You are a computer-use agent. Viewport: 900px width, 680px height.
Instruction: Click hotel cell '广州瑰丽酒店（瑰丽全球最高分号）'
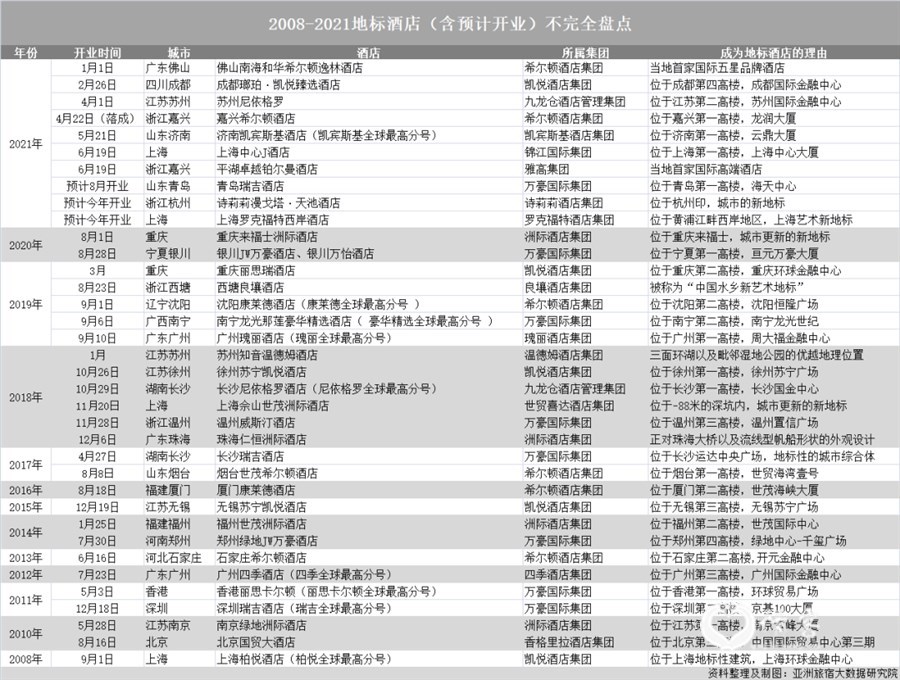point(304,338)
